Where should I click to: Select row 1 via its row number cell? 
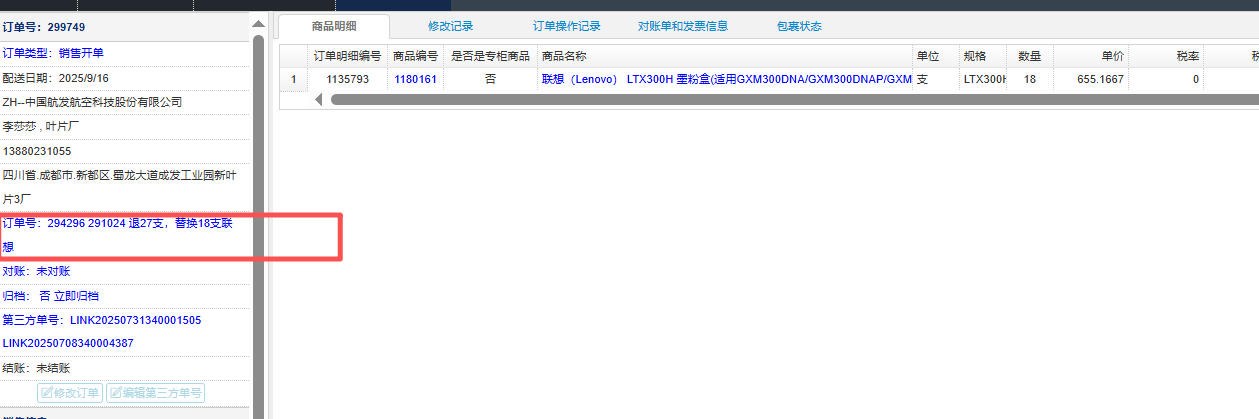[293, 79]
